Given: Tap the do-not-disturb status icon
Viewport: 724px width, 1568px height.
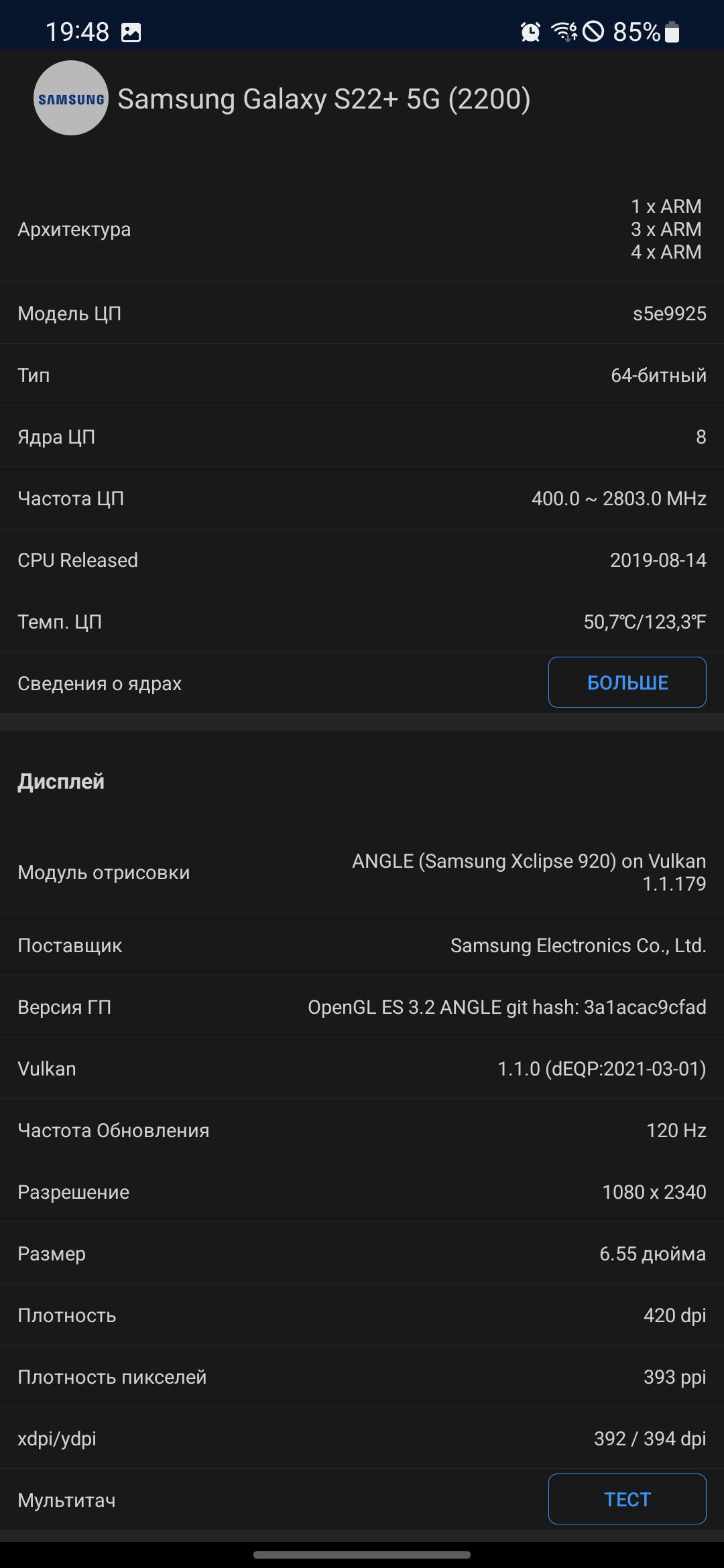Looking at the screenshot, I should (x=593, y=31).
